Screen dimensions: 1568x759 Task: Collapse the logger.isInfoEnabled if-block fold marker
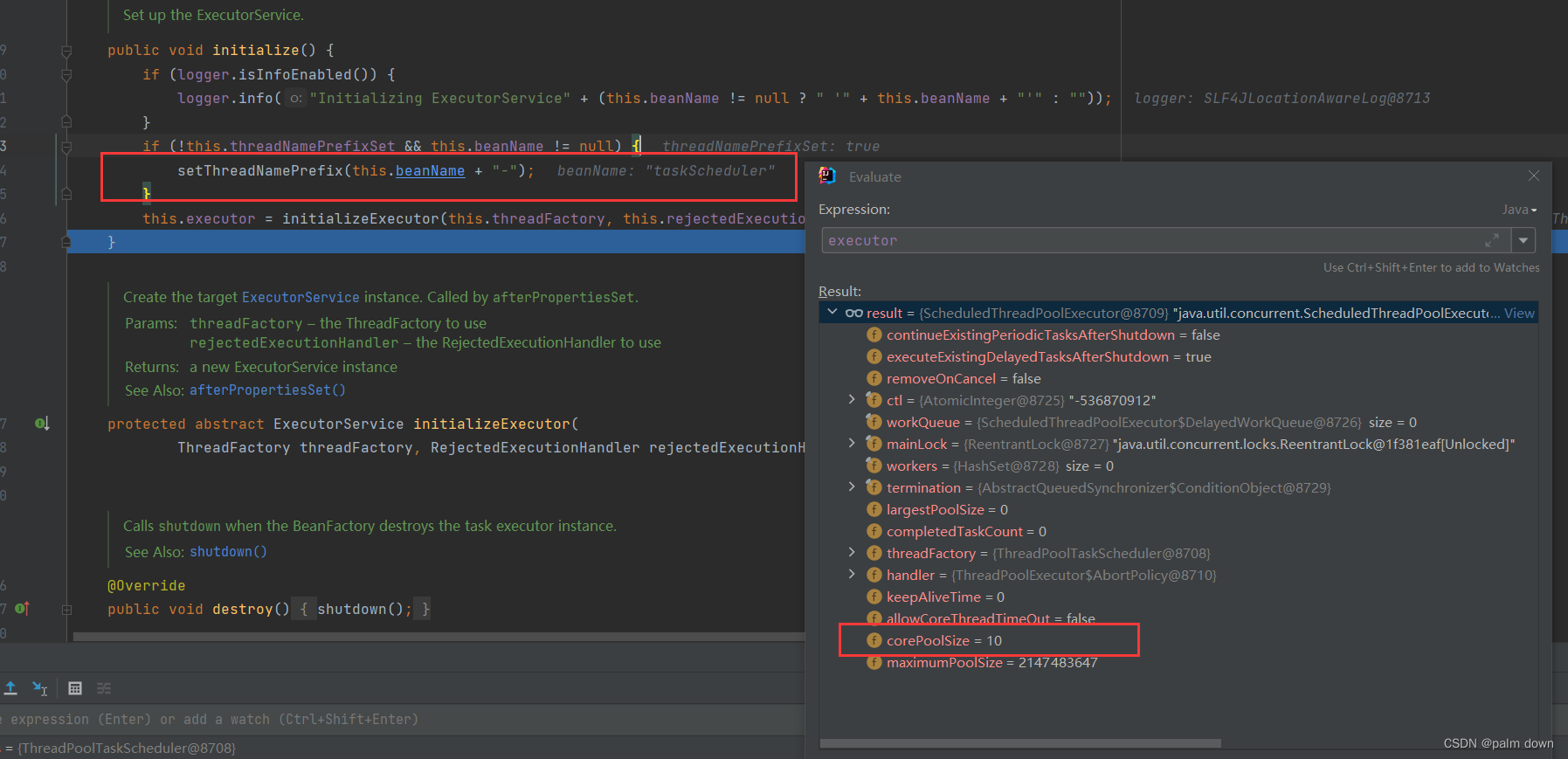tap(66, 76)
